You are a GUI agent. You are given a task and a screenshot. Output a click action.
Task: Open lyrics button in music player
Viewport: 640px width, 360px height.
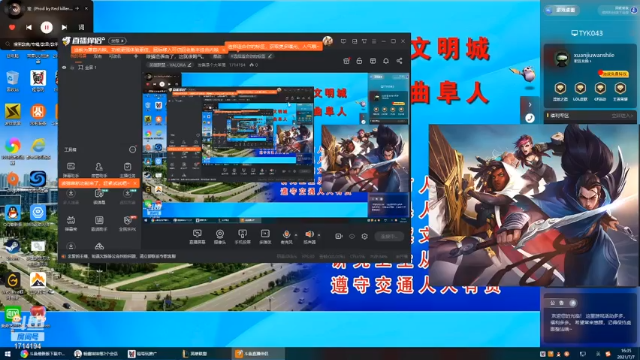[x=81, y=27]
